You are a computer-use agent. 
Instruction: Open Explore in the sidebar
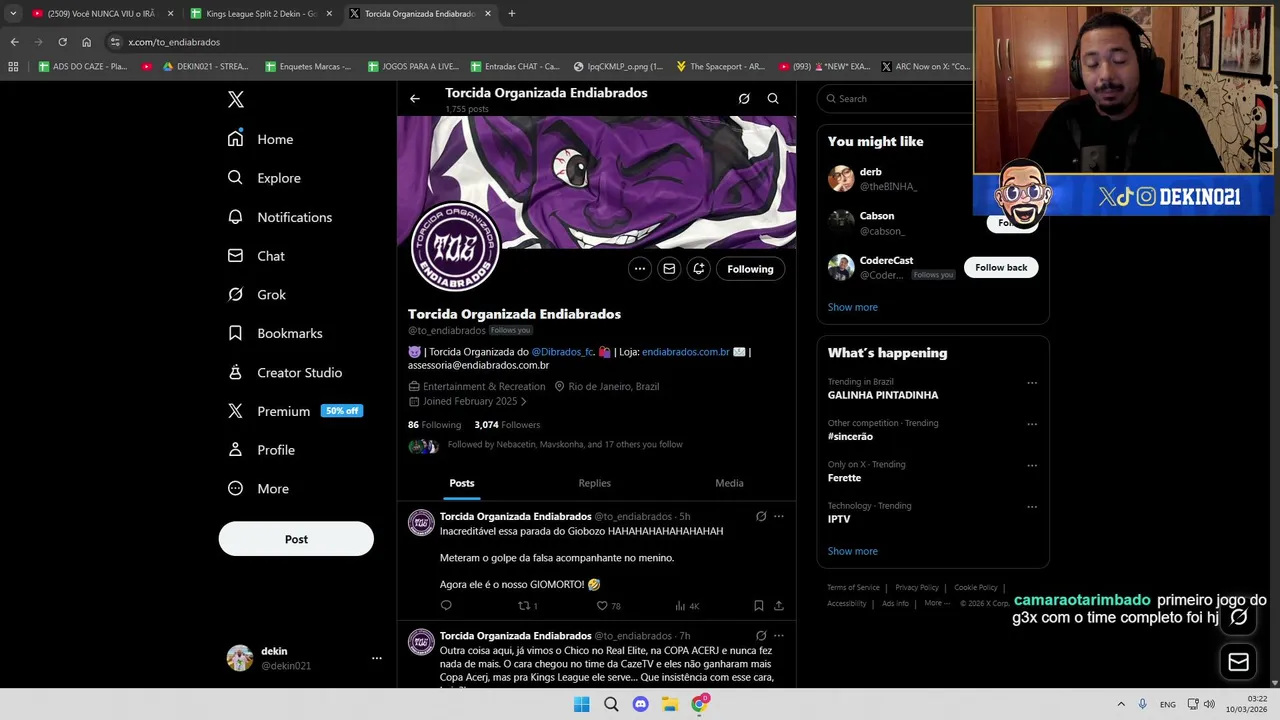pyautogui.click(x=264, y=178)
